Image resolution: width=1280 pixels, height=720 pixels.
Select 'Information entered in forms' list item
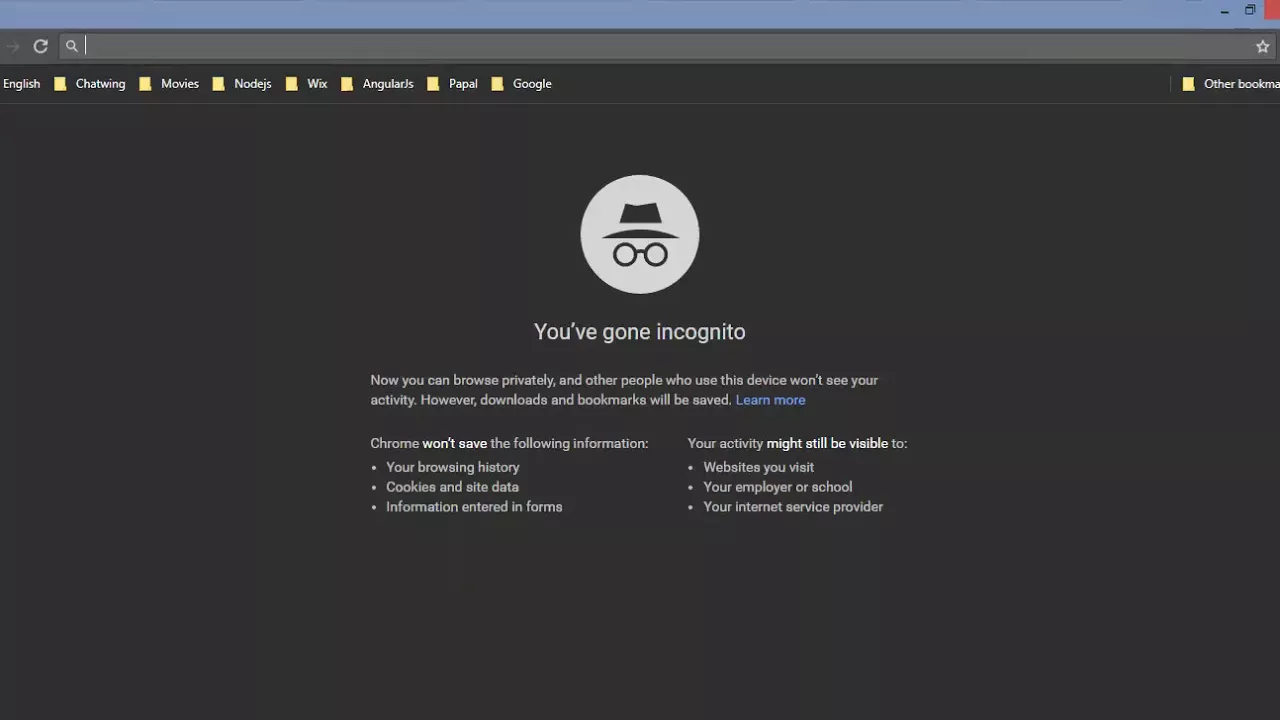[474, 507]
